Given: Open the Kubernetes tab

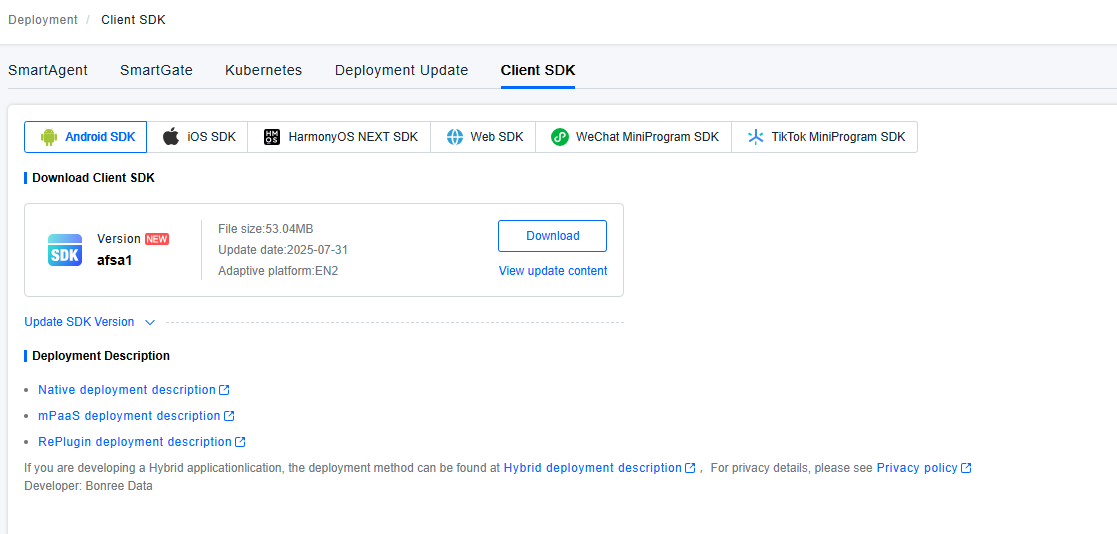Looking at the screenshot, I should (263, 70).
